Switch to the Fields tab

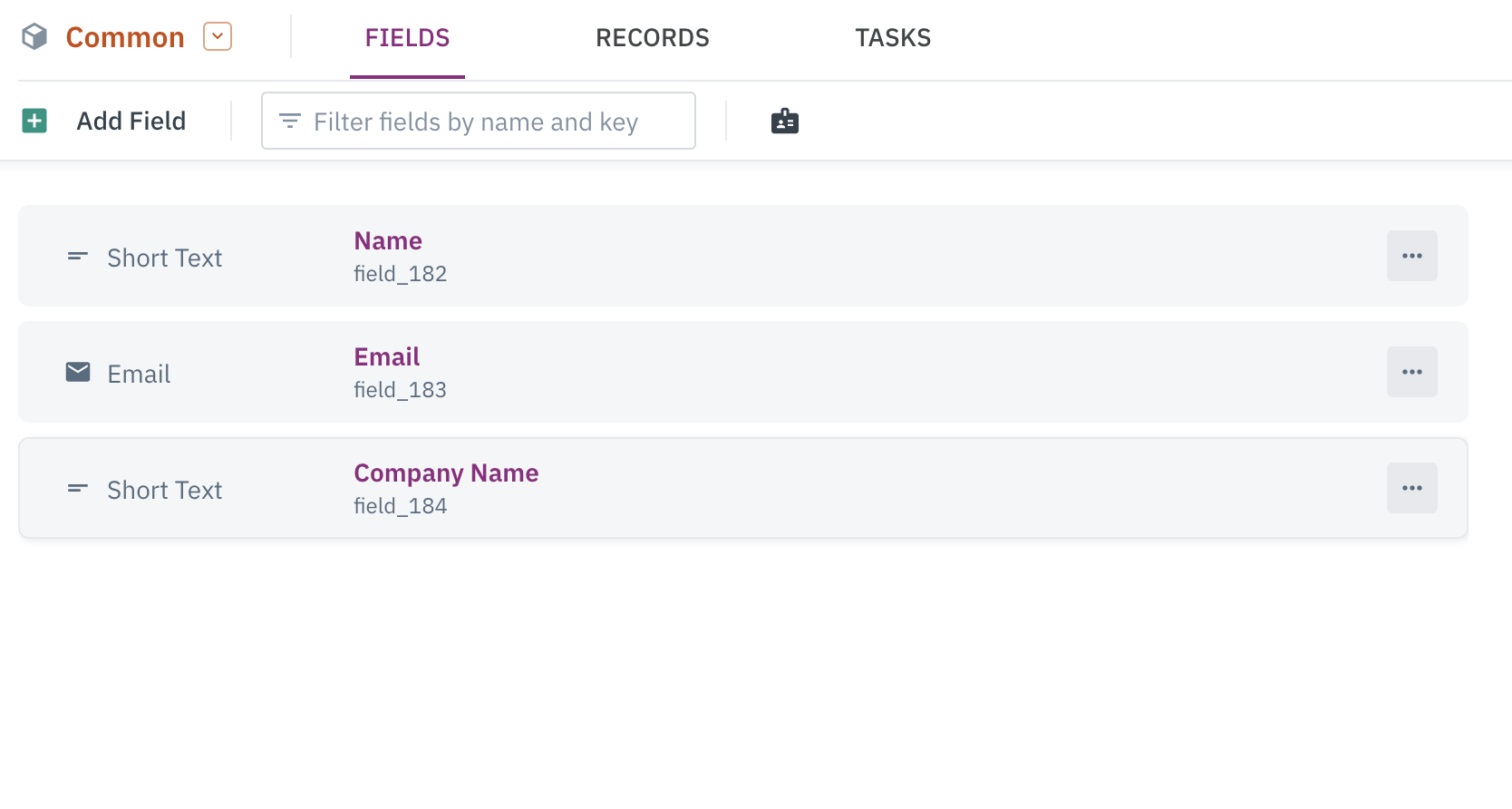pos(407,38)
